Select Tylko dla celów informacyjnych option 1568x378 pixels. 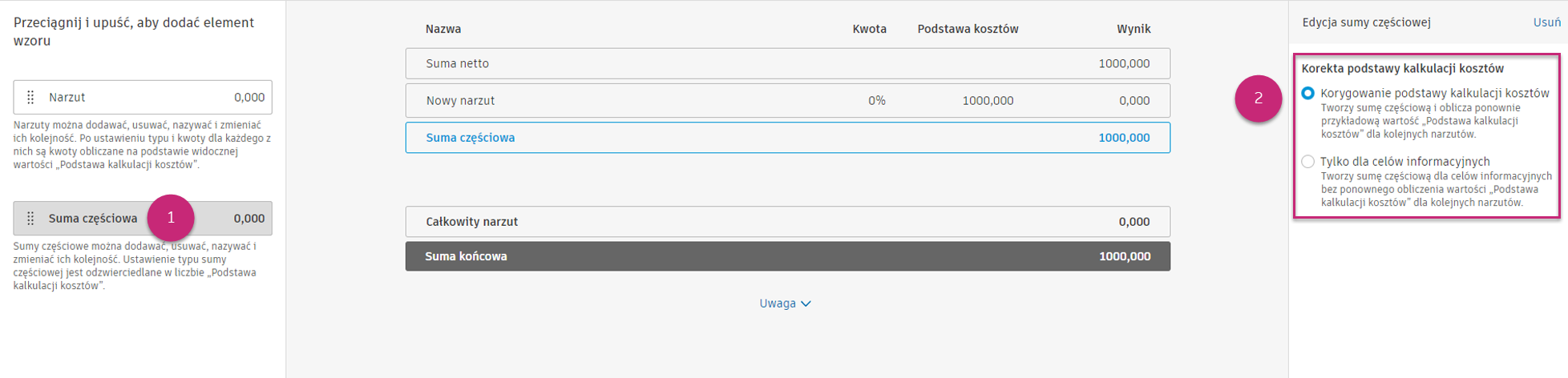coord(1307,162)
